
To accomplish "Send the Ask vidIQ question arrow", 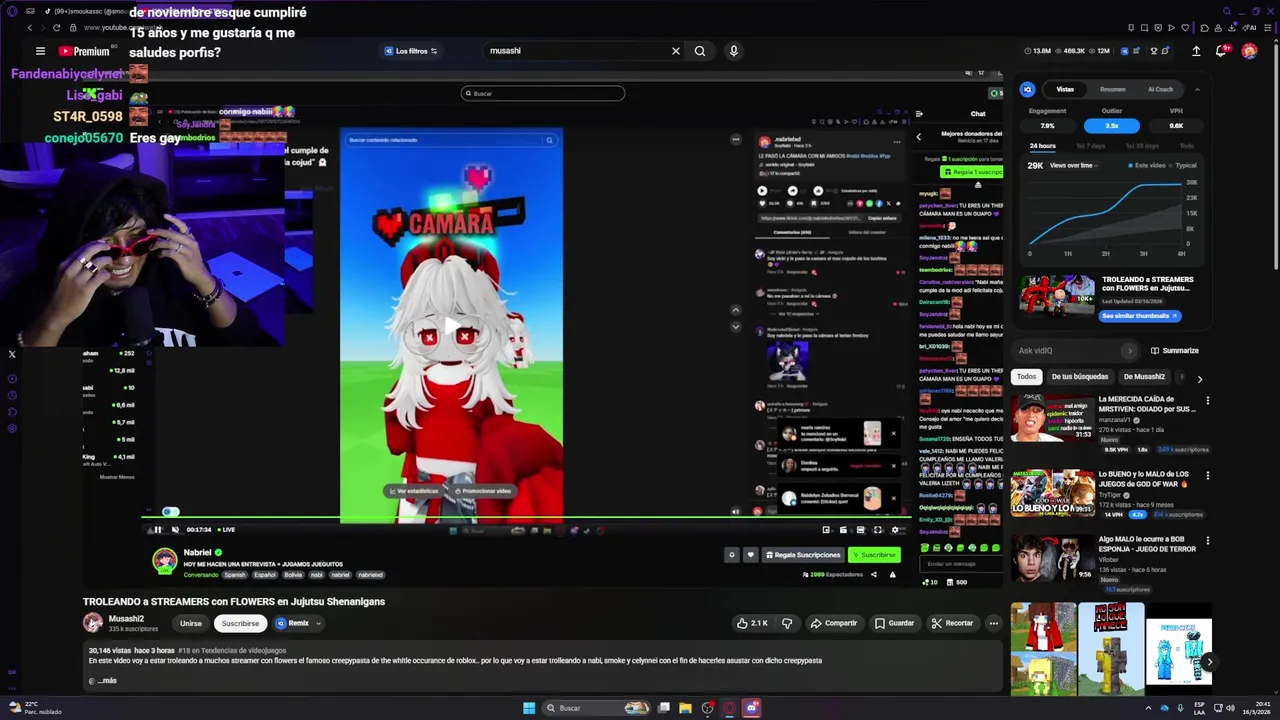I will point(1130,351).
